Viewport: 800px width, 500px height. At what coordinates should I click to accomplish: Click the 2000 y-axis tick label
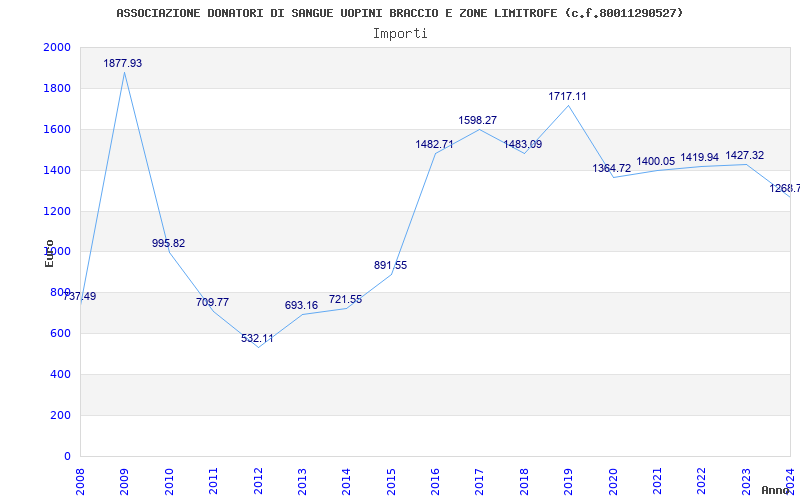[x=57, y=47]
